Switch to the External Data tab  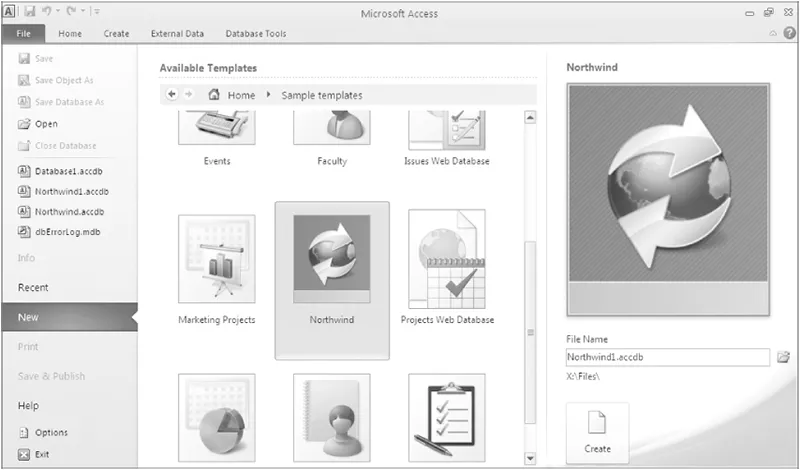coord(177,33)
